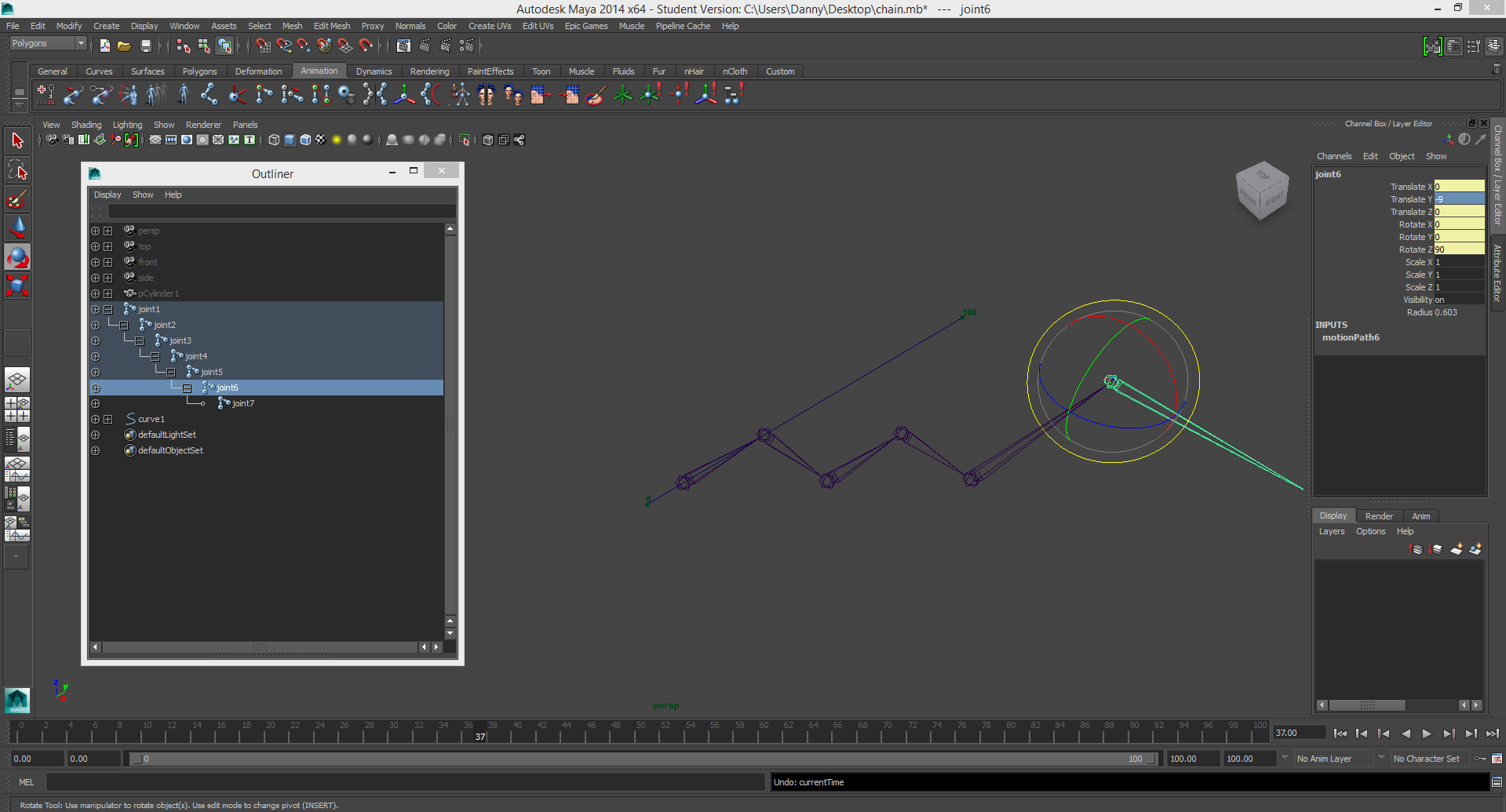This screenshot has width=1506, height=812.
Task: Collapse joint6 hierarchy in Outliner
Action: tap(187, 388)
